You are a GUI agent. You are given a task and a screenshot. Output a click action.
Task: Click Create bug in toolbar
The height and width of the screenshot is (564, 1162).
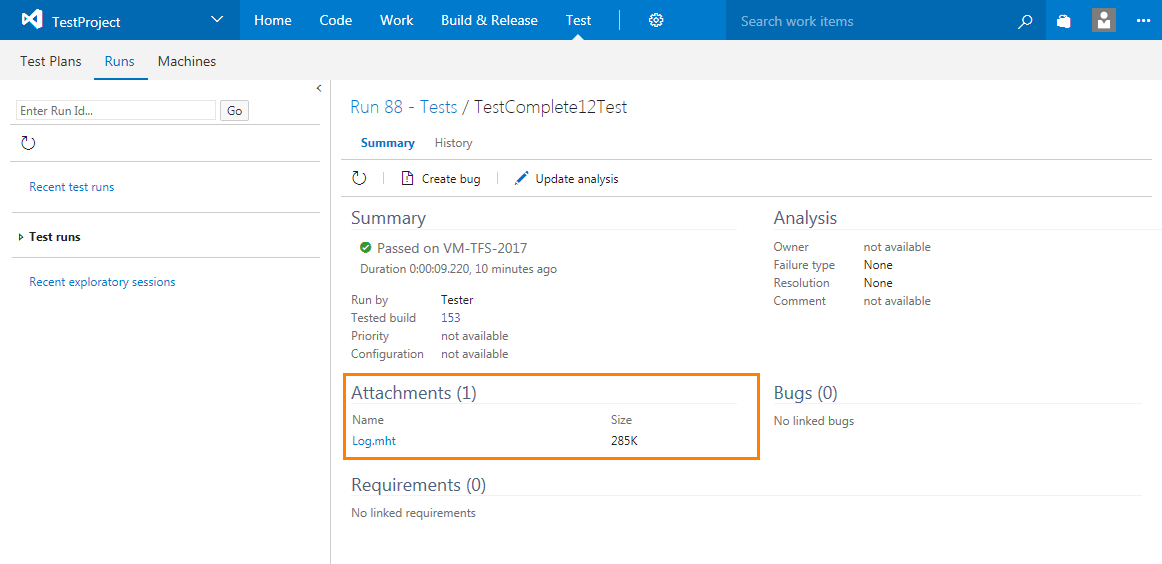[441, 179]
